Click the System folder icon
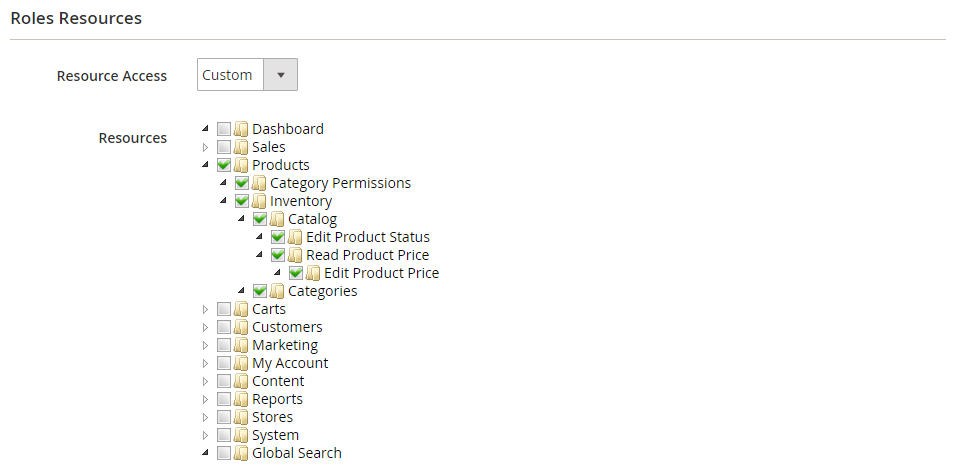This screenshot has height=474, width=959. click(x=241, y=435)
